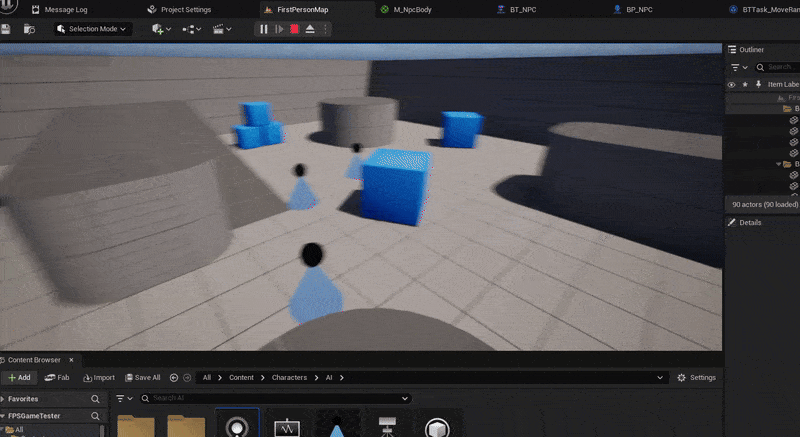
Task: Open the Blueprints dropdown in the main toolbar
Action: coord(191,29)
